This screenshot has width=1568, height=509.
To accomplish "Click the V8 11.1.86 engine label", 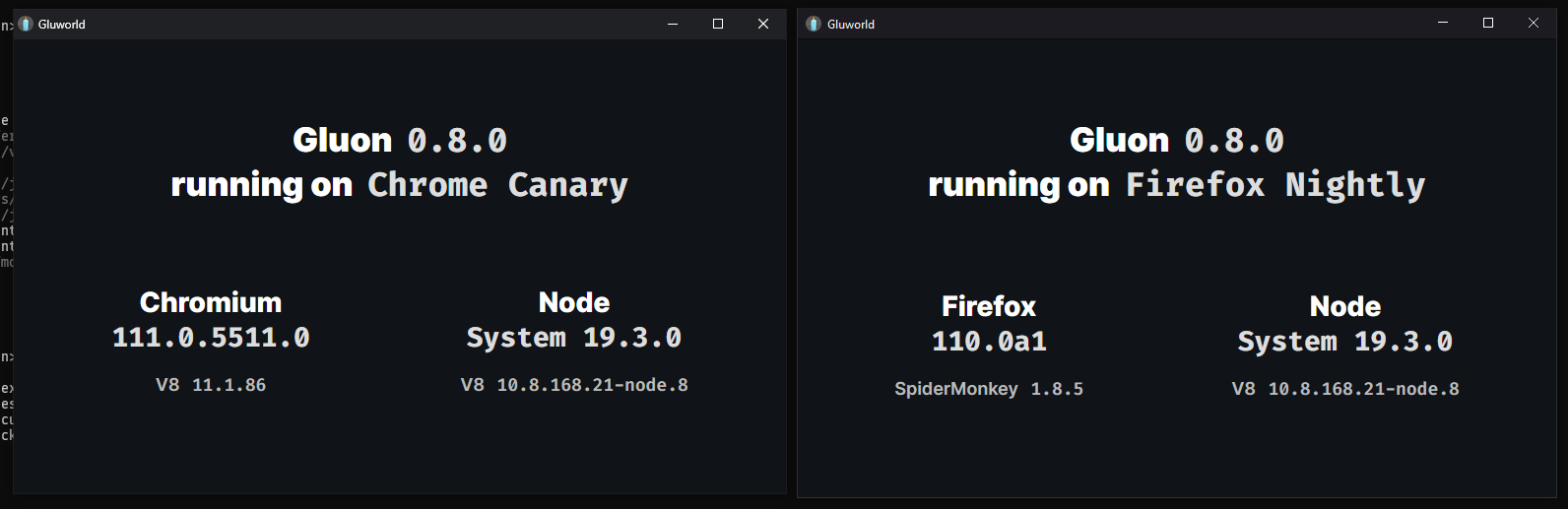I will tap(211, 384).
